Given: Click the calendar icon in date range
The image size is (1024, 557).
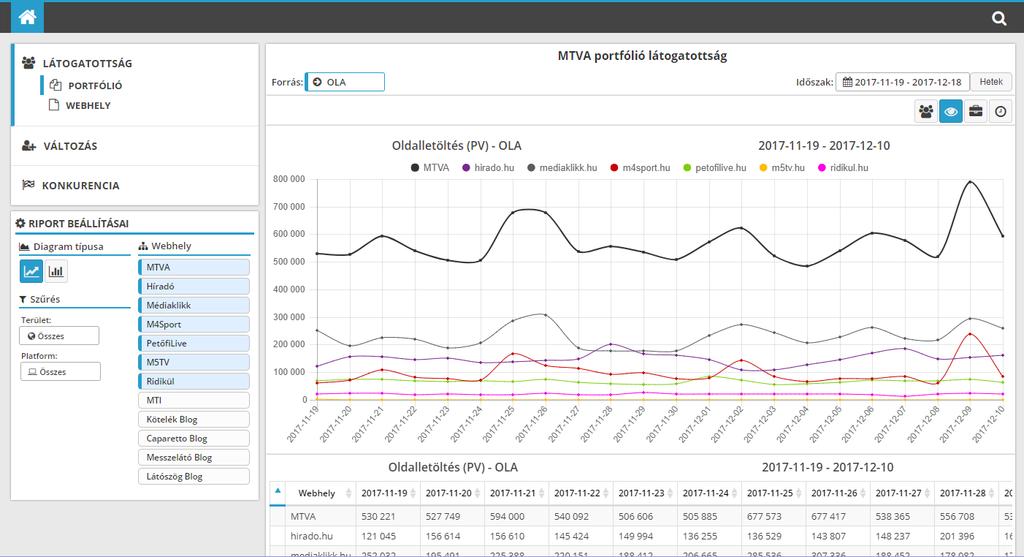Looking at the screenshot, I should coord(847,82).
